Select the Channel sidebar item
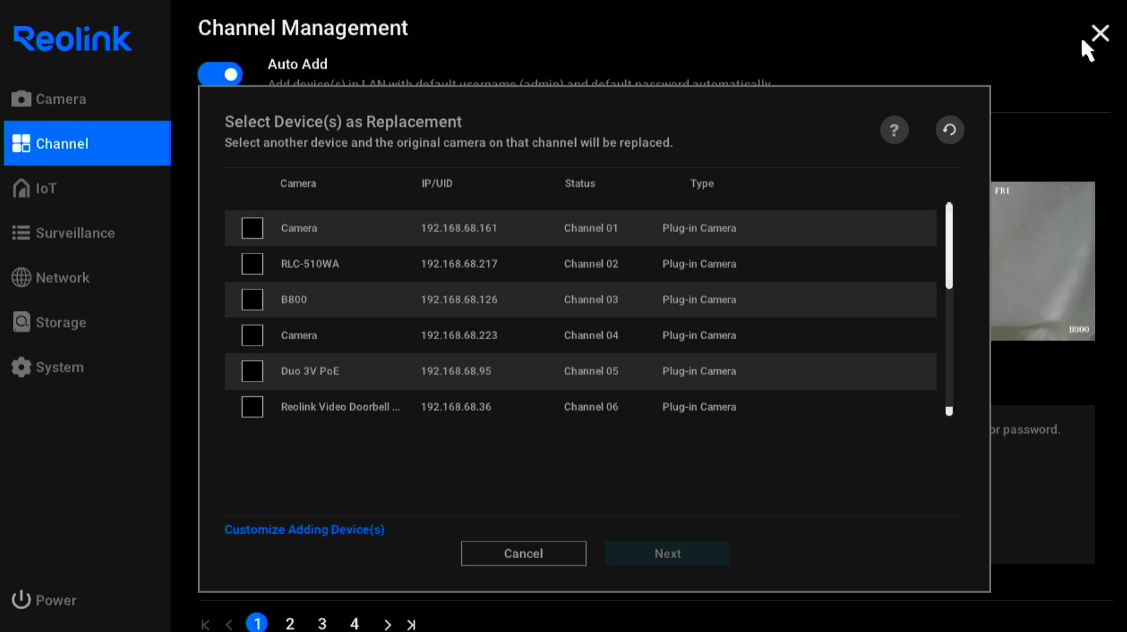 [87, 143]
